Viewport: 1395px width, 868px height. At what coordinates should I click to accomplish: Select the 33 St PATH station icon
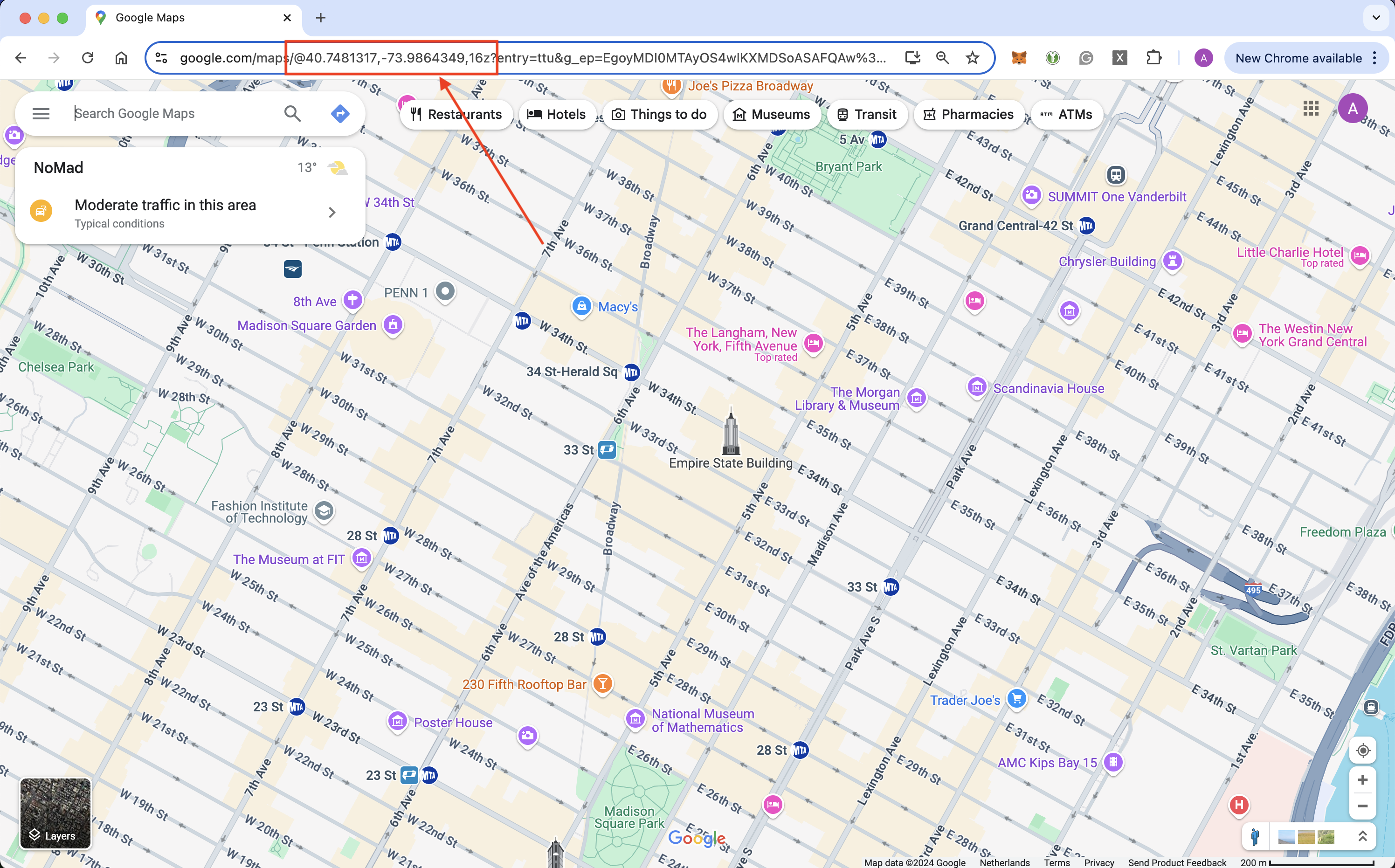pyautogui.click(x=608, y=449)
